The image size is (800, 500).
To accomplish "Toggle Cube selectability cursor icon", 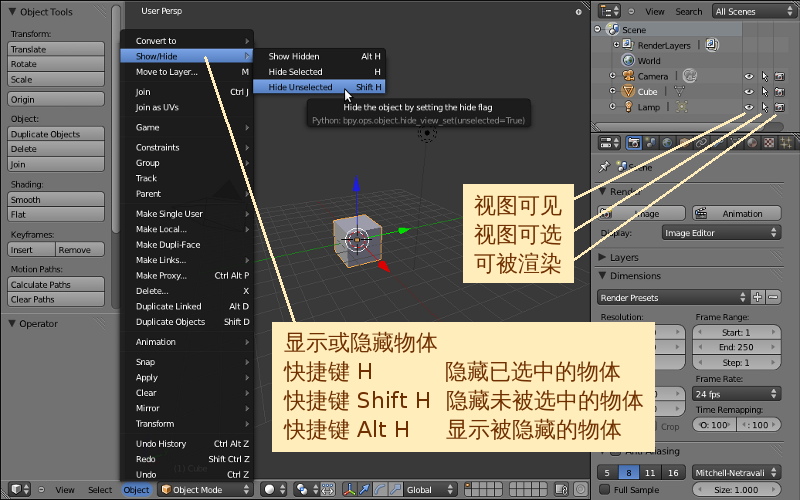I will click(x=764, y=92).
